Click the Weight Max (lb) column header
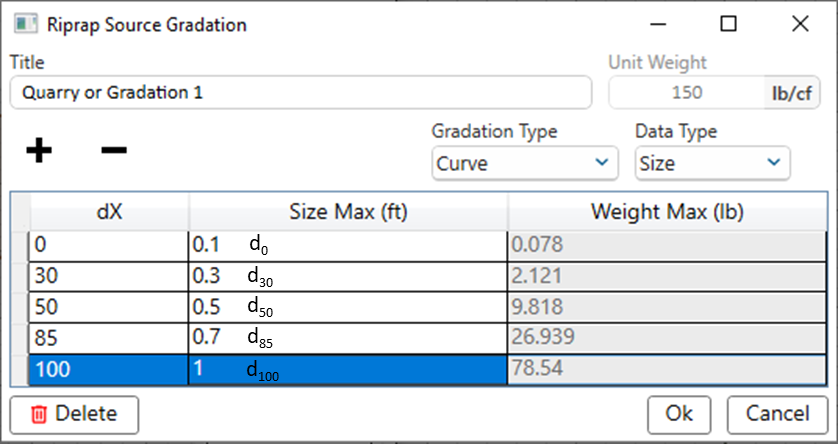The height and width of the screenshot is (444, 838). click(x=667, y=212)
